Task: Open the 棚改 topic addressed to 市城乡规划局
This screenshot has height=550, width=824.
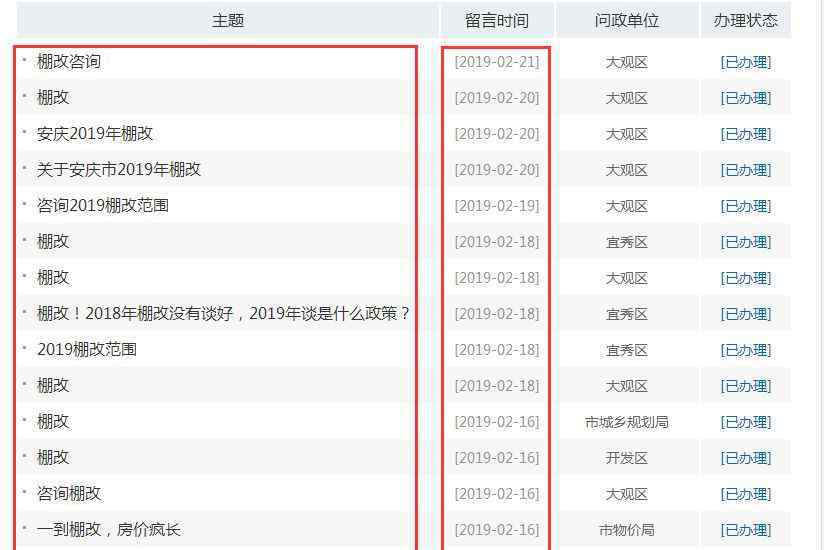Action: click(x=53, y=422)
